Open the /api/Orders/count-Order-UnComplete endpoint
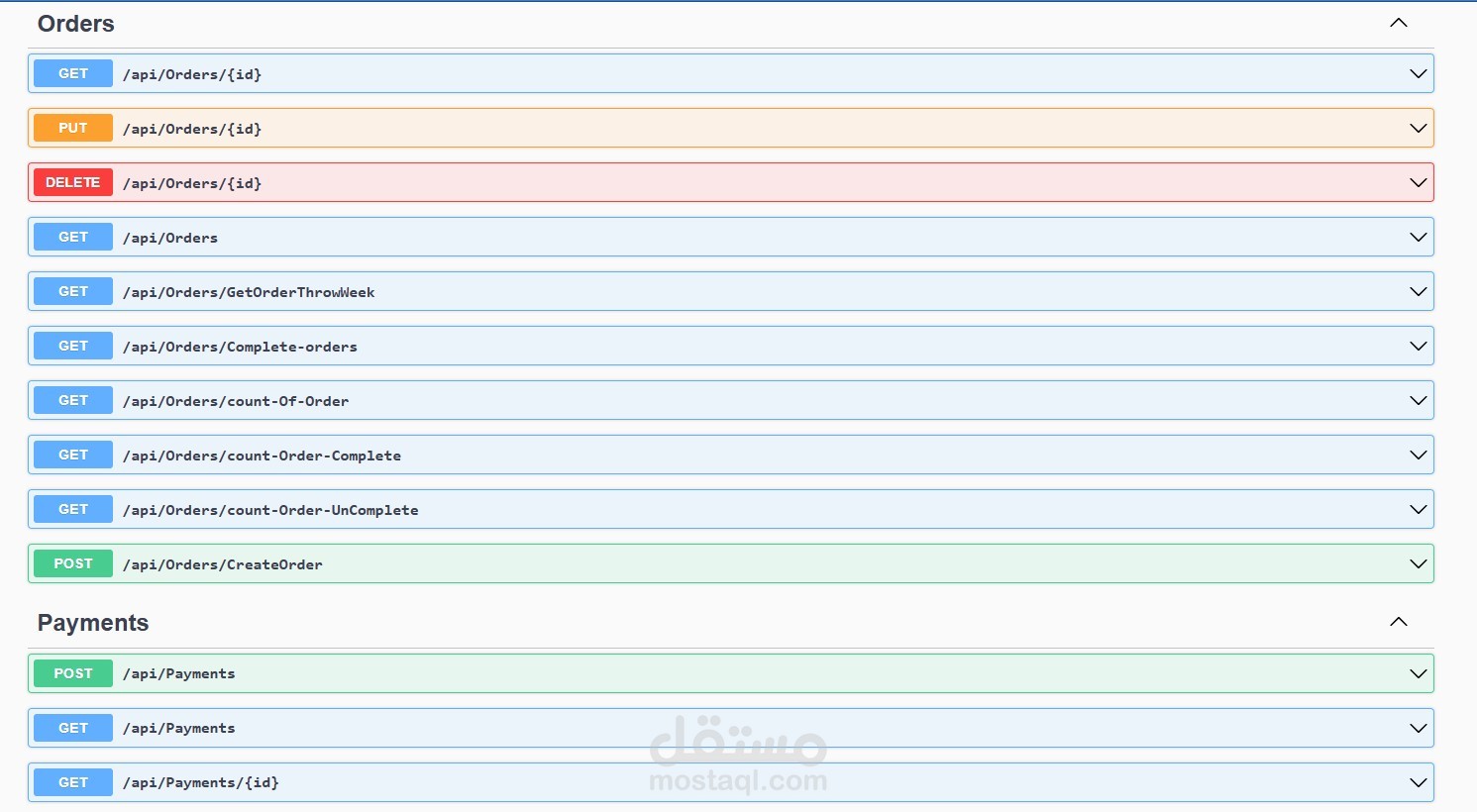 [1417, 508]
